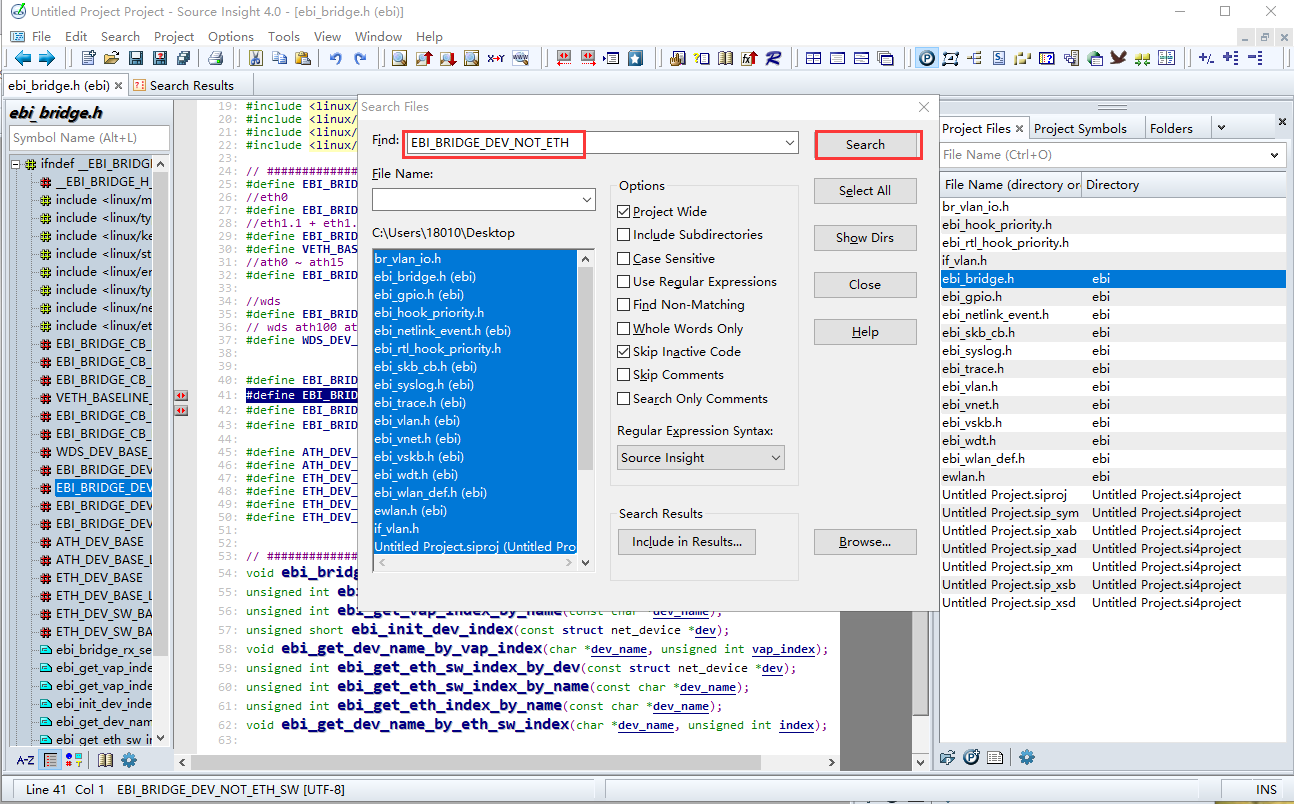This screenshot has width=1294, height=804.
Task: Click the Symbol Info book icon
Action: pyautogui.click(x=725, y=58)
